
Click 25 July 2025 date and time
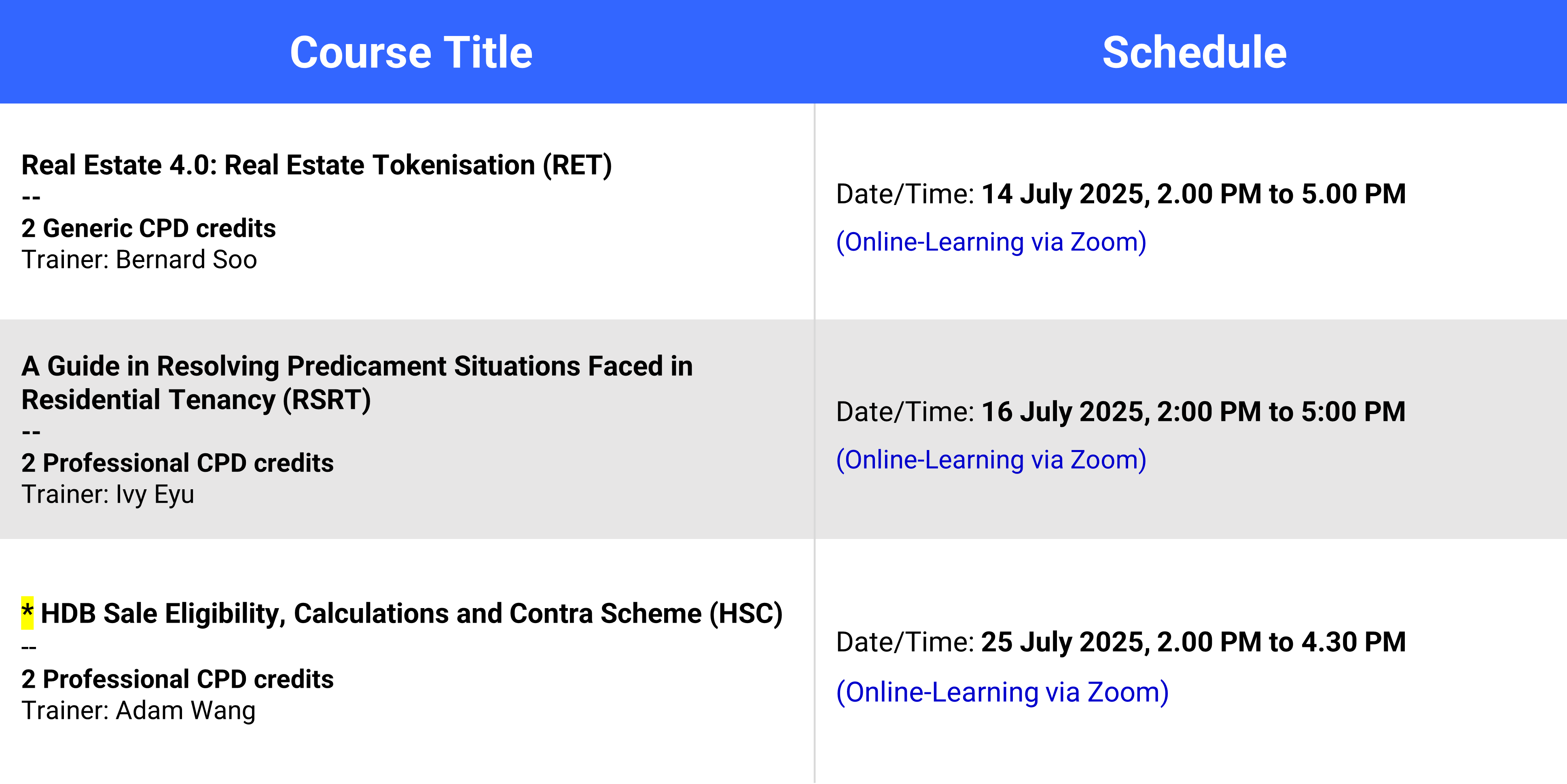coord(1193,642)
